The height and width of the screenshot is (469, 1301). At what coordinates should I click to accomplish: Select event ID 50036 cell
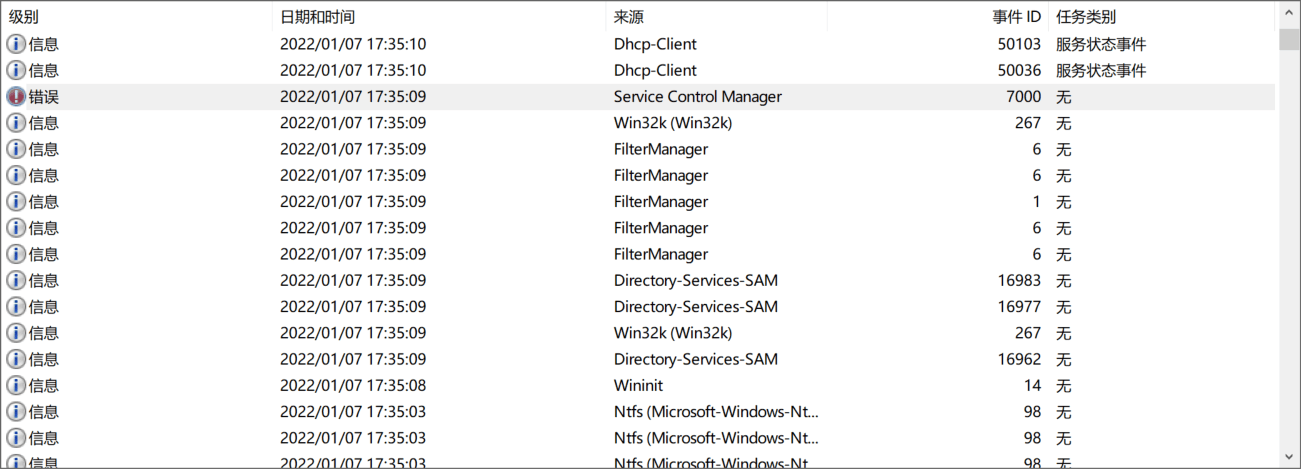[x=1019, y=70]
